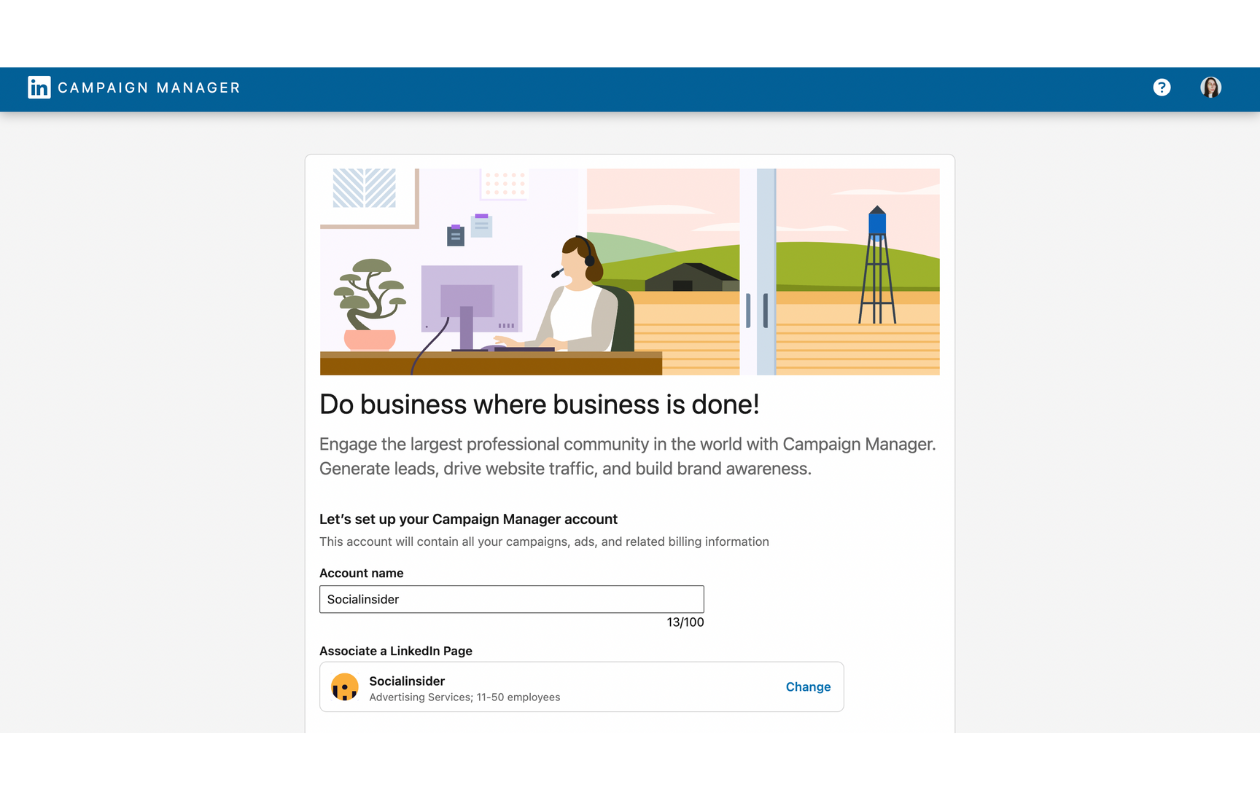Click the bold Socialinsider page name
The image size is (1260, 800).
coord(407,681)
